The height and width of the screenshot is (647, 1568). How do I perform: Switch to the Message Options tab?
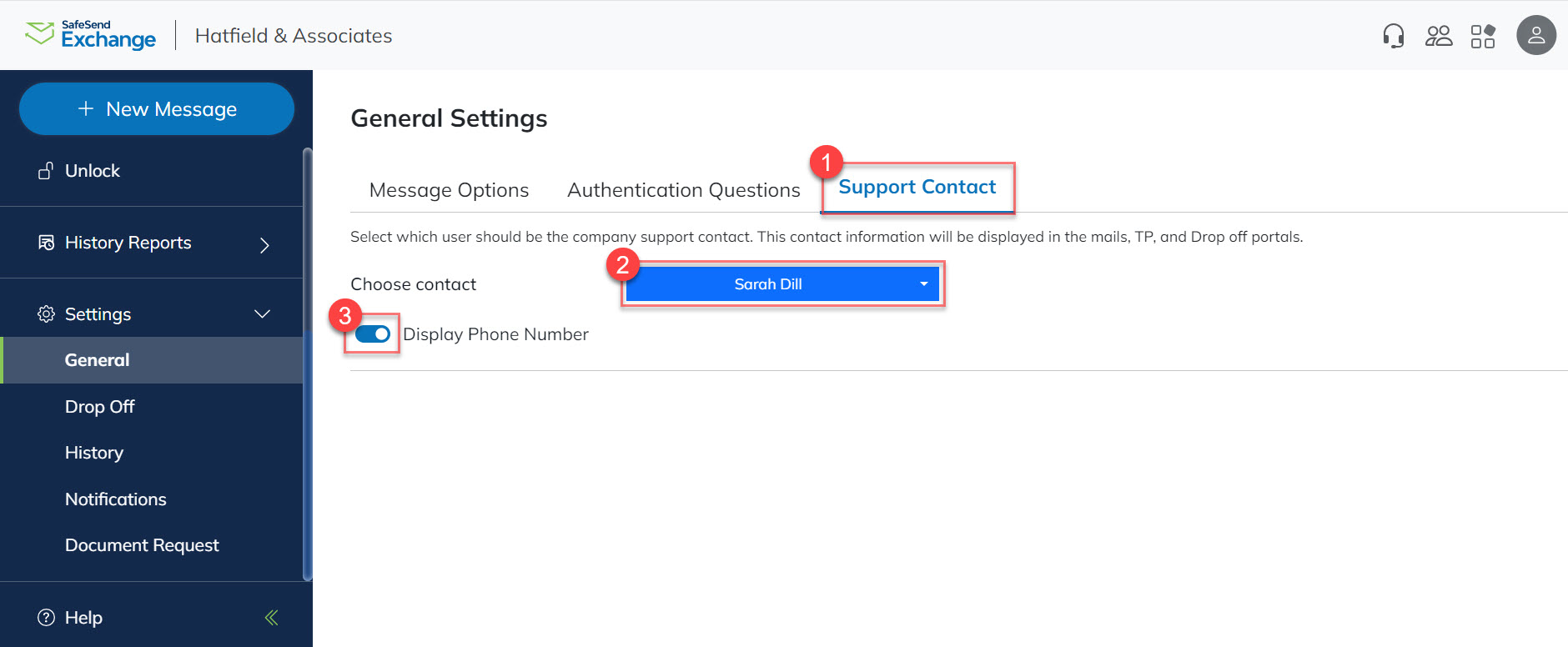pos(449,190)
